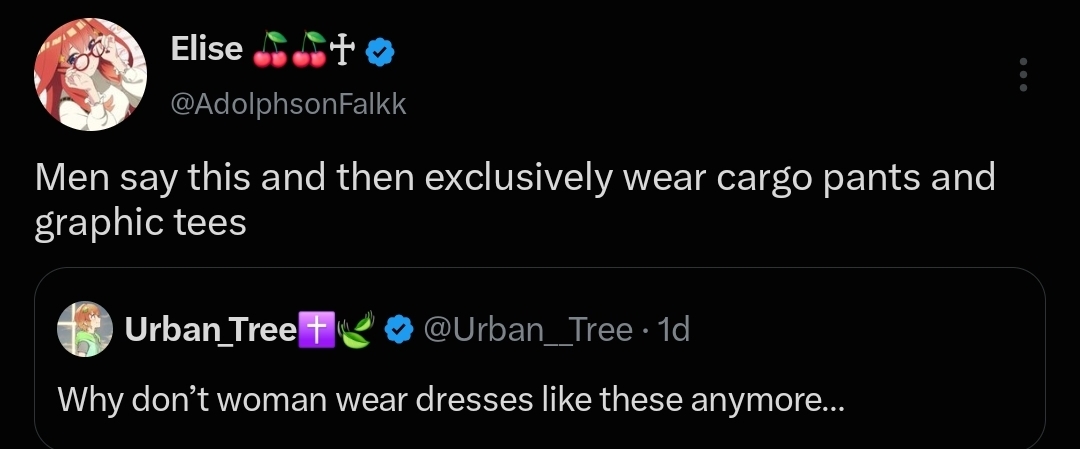The width and height of the screenshot is (1080, 449).
Task: Open the three-dot more options menu
Action: (x=1024, y=74)
